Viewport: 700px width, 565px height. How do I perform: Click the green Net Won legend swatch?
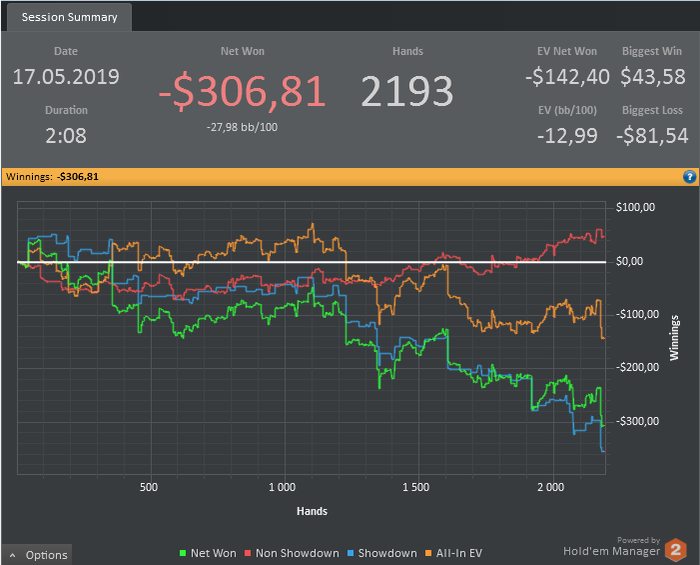point(183,553)
